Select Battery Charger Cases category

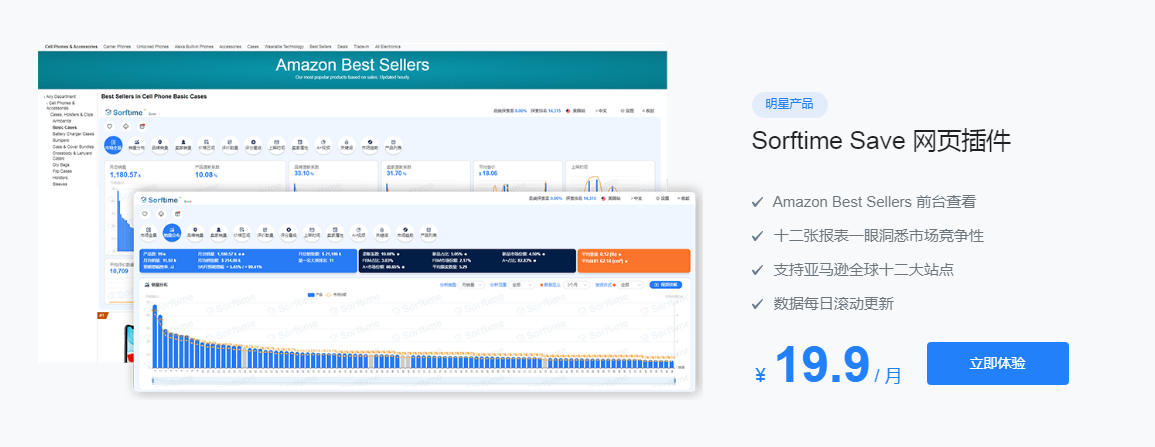(x=74, y=134)
